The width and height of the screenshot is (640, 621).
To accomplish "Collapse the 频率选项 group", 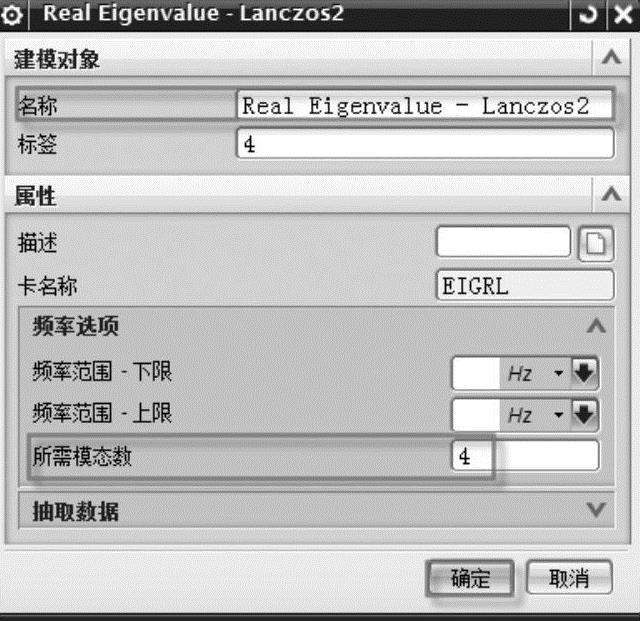I will pos(596,325).
